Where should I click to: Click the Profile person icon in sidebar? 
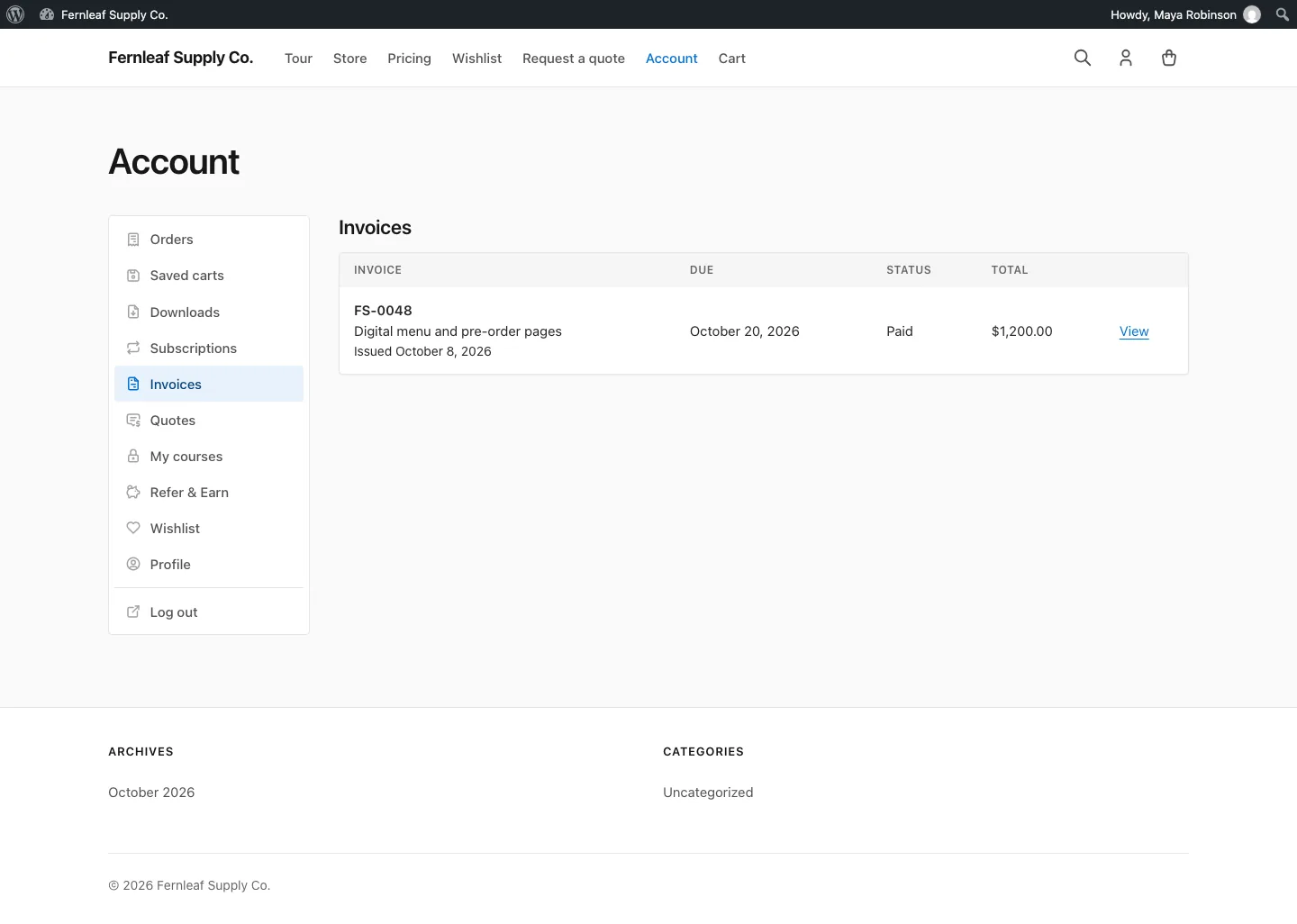coord(133,564)
